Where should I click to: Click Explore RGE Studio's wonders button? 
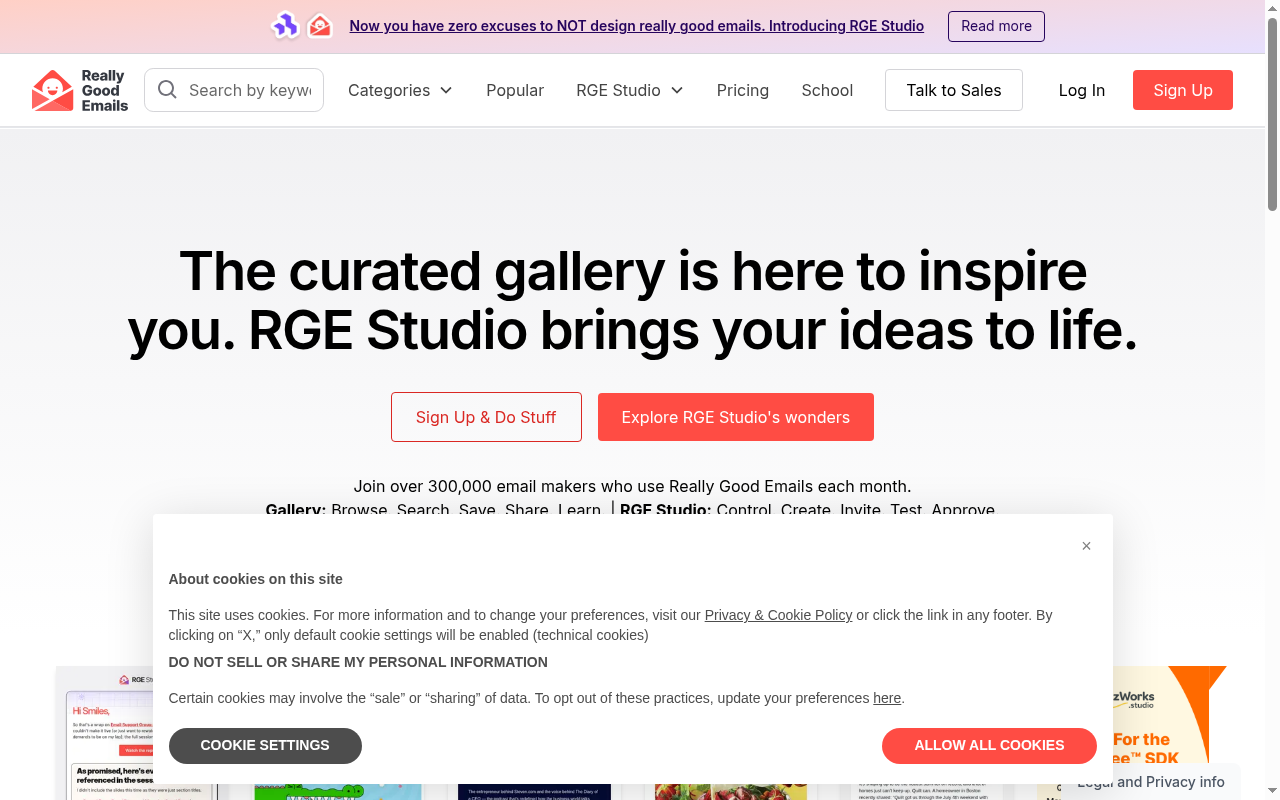pyautogui.click(x=736, y=417)
